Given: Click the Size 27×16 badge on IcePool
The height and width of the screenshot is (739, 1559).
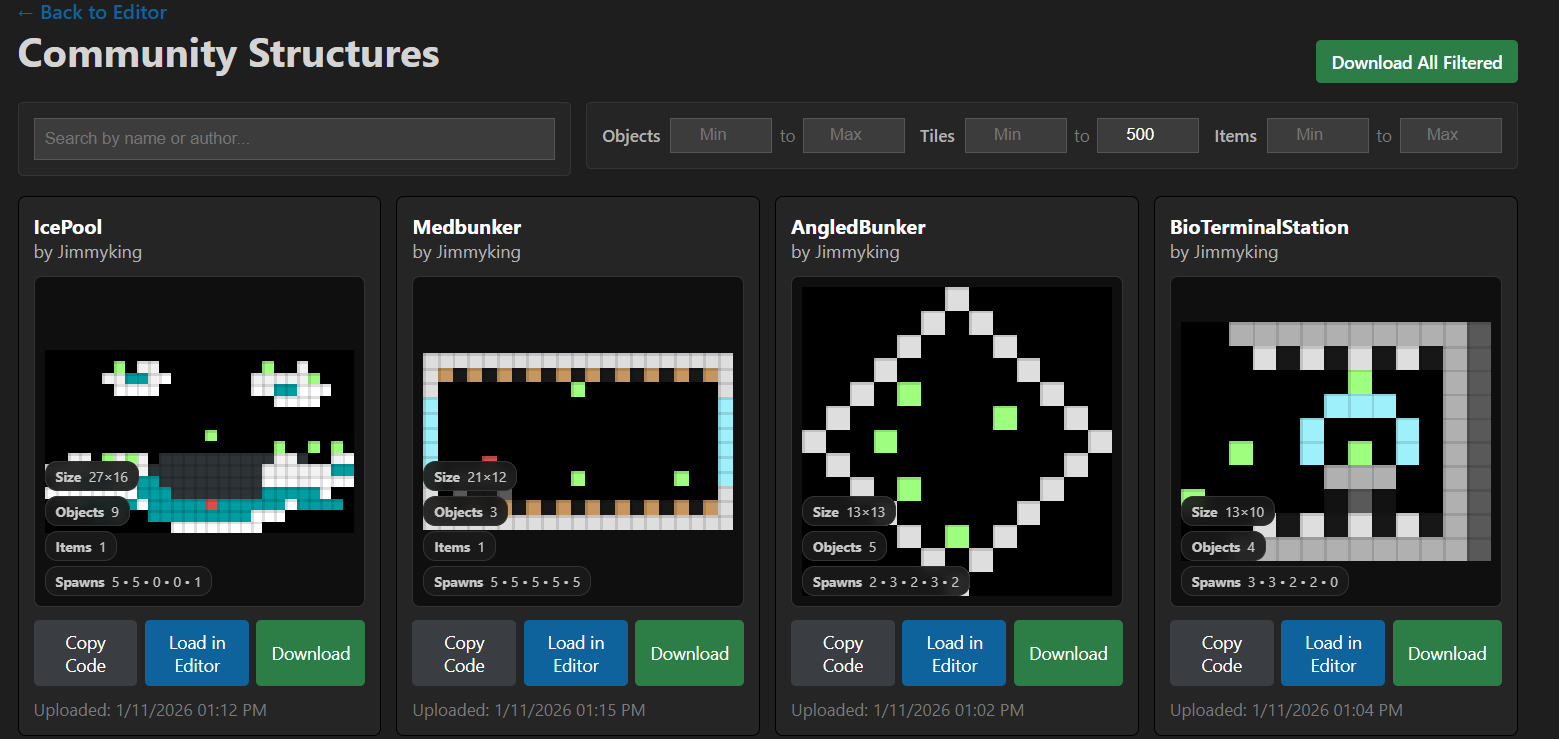Looking at the screenshot, I should point(91,477).
